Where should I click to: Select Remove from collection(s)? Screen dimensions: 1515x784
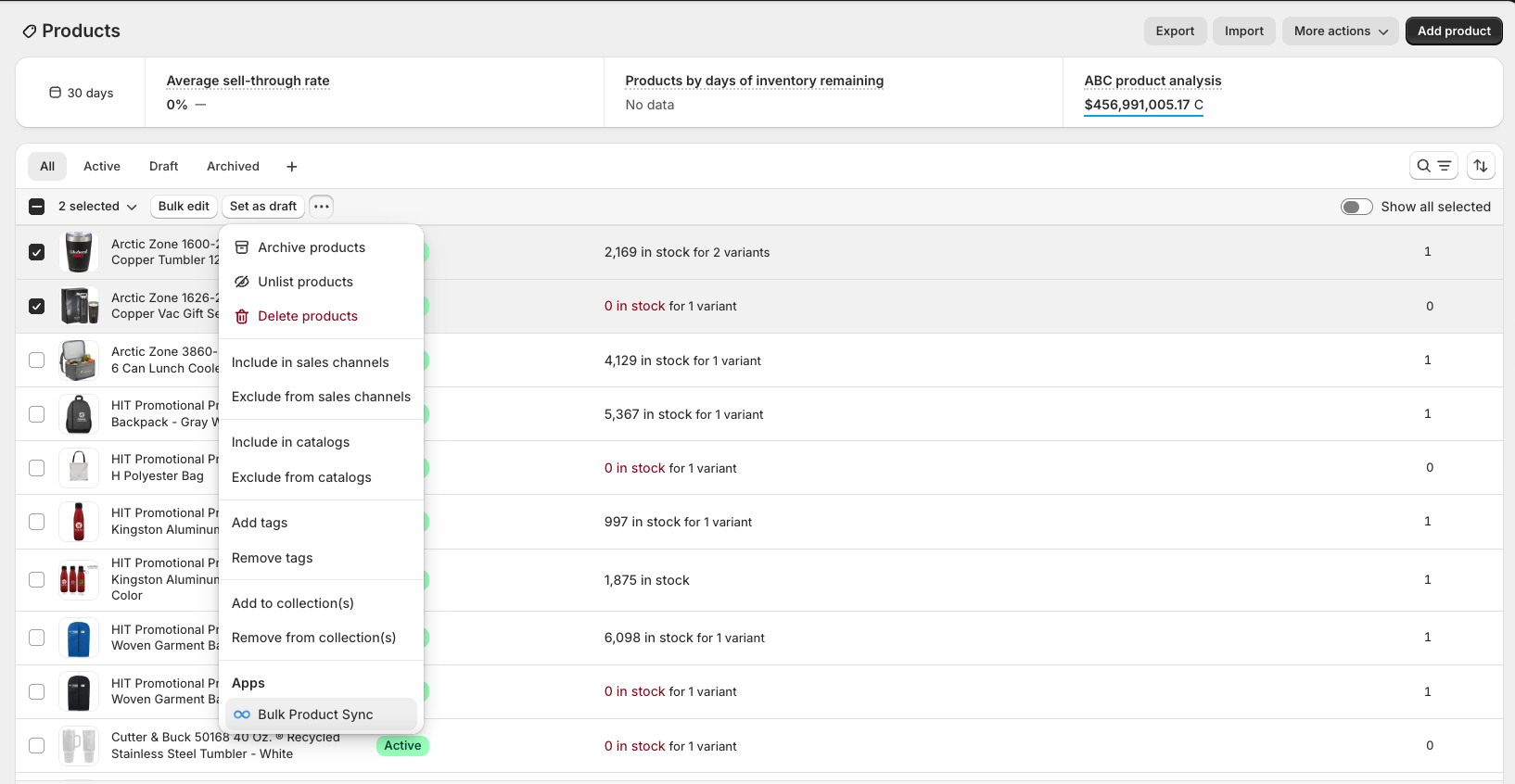(321, 638)
